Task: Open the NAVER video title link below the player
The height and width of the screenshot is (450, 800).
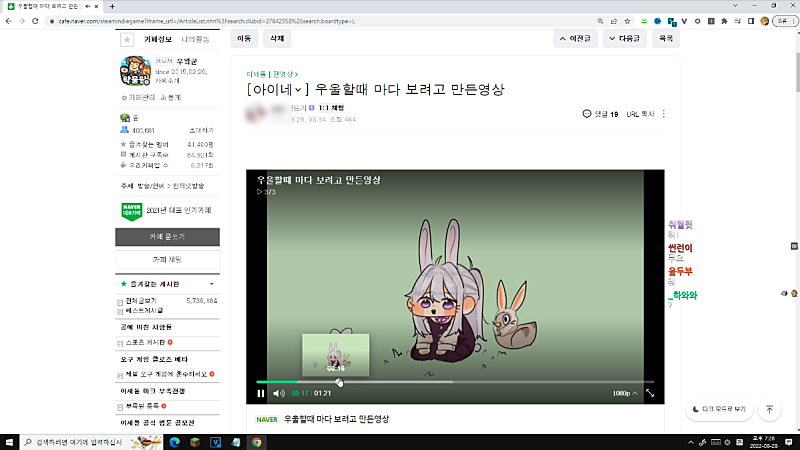Action: coord(336,419)
